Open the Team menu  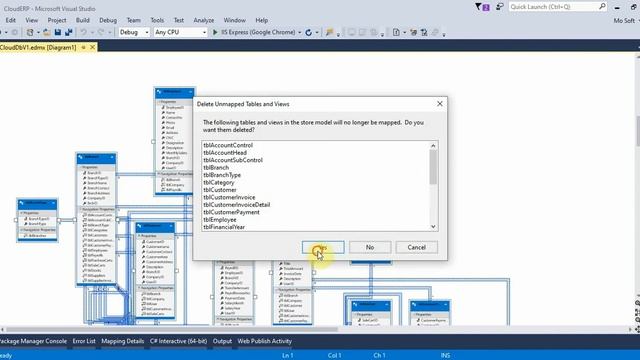tap(133, 20)
